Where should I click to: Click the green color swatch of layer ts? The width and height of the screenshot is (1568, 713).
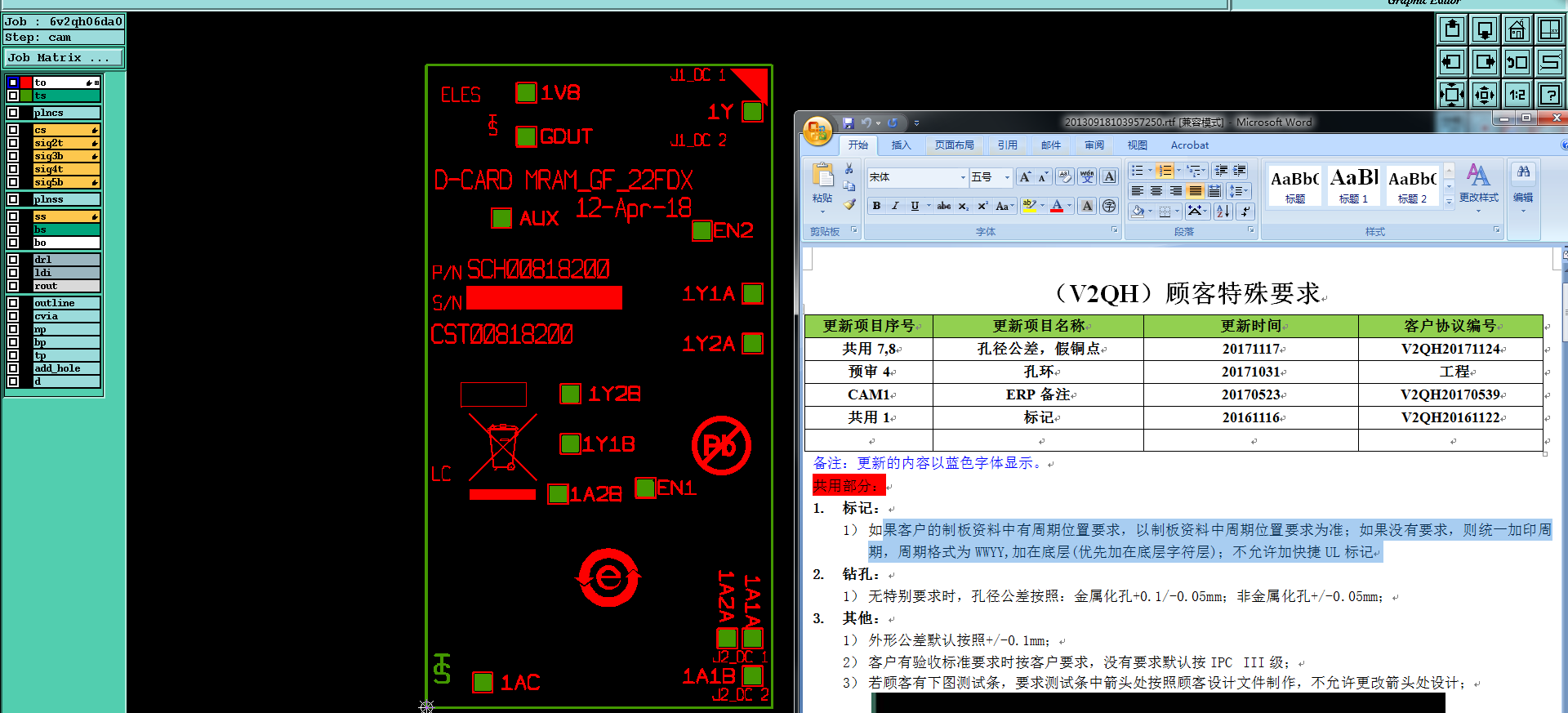pyautogui.click(x=26, y=96)
